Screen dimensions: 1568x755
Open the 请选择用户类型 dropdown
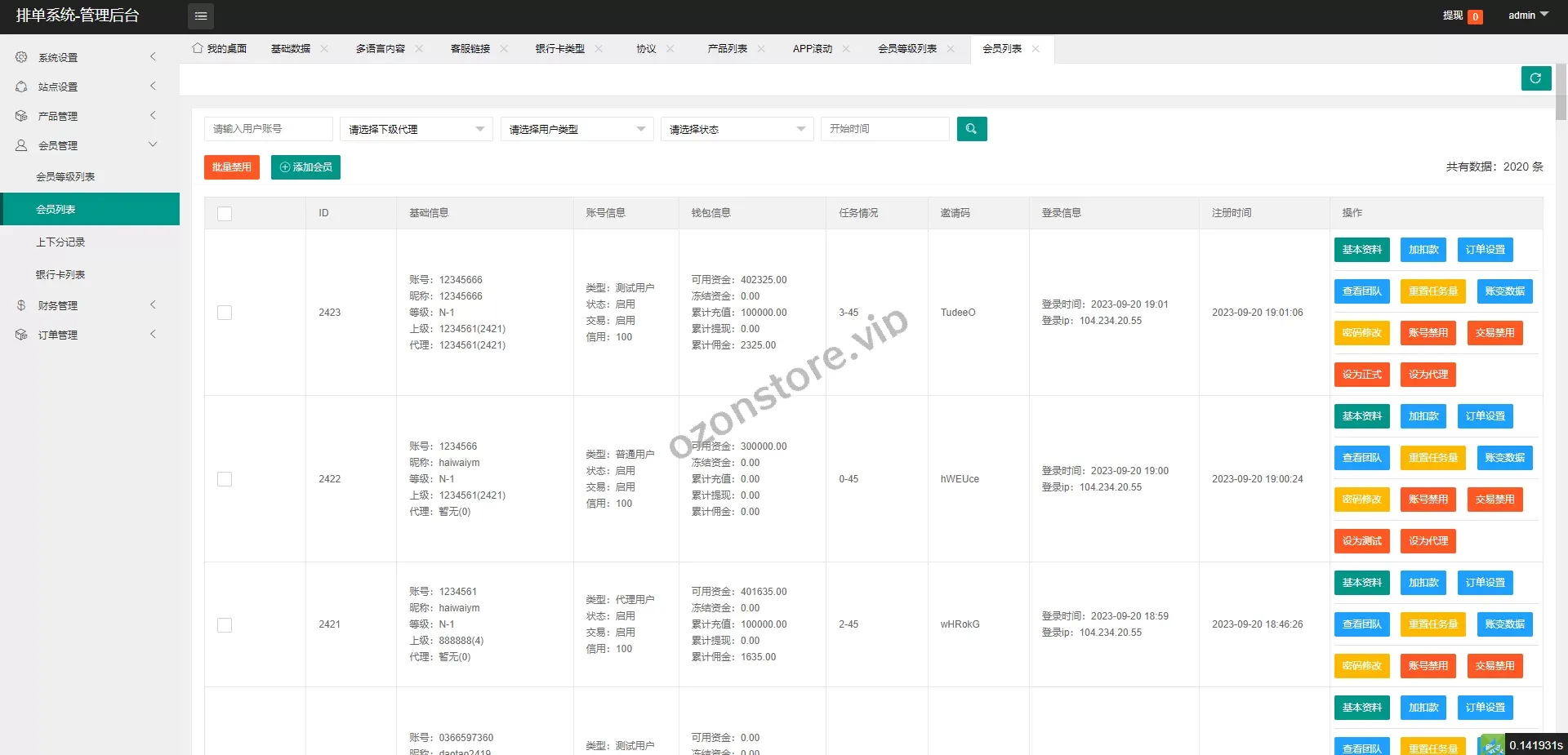577,129
